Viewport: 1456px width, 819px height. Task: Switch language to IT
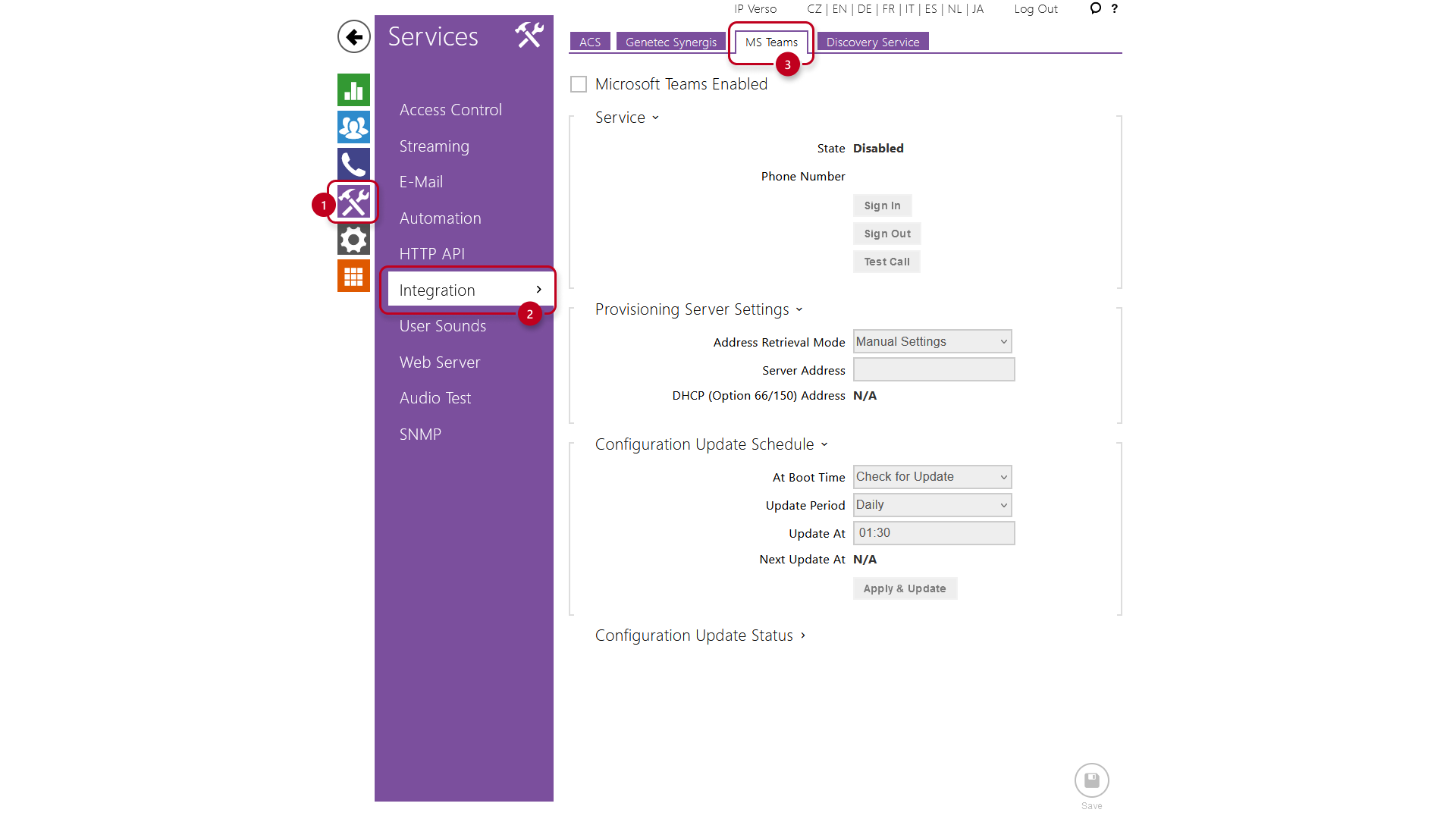click(x=910, y=9)
